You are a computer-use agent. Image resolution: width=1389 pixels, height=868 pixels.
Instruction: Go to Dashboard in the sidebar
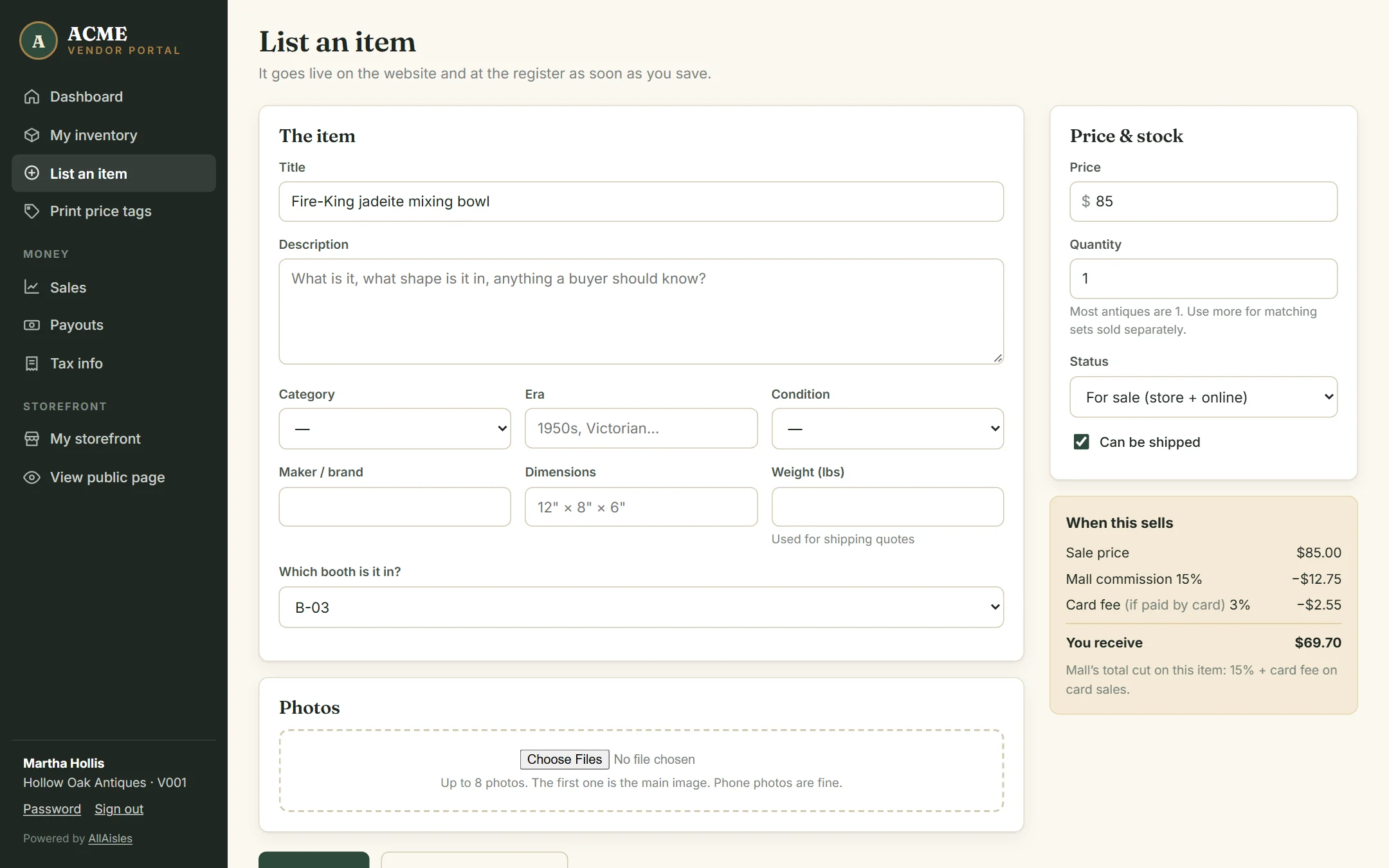coord(114,96)
